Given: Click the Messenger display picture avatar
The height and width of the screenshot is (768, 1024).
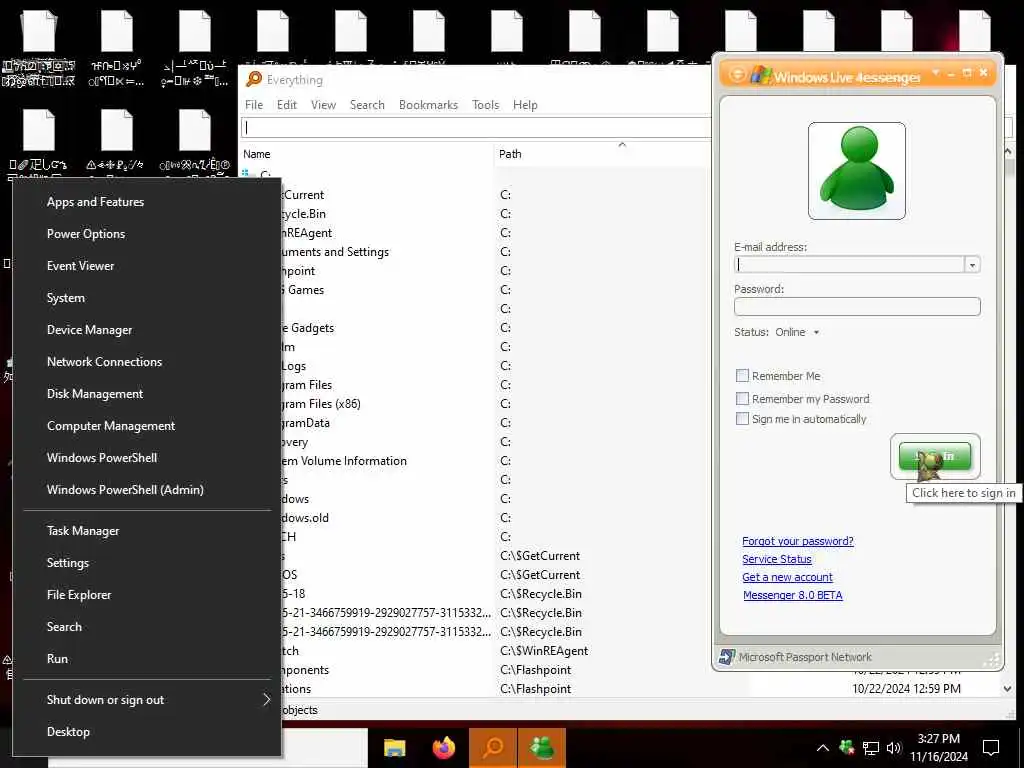Looking at the screenshot, I should click(856, 170).
